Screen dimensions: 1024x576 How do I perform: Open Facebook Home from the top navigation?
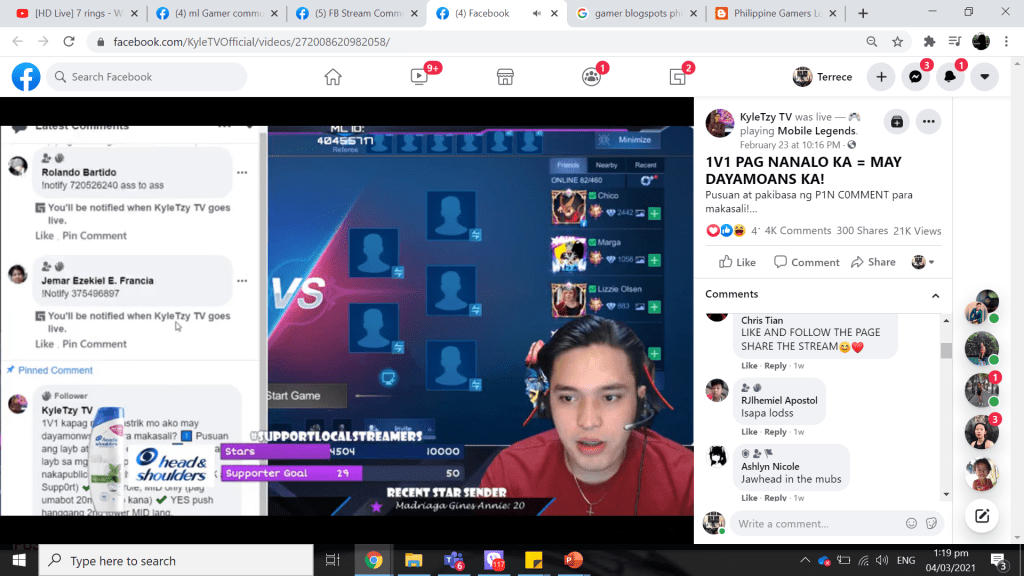(333, 77)
